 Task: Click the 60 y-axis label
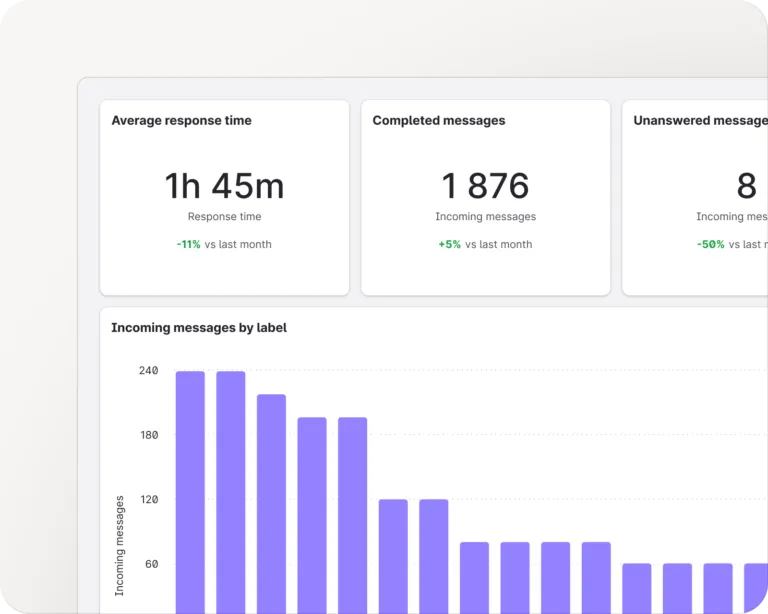click(x=151, y=564)
